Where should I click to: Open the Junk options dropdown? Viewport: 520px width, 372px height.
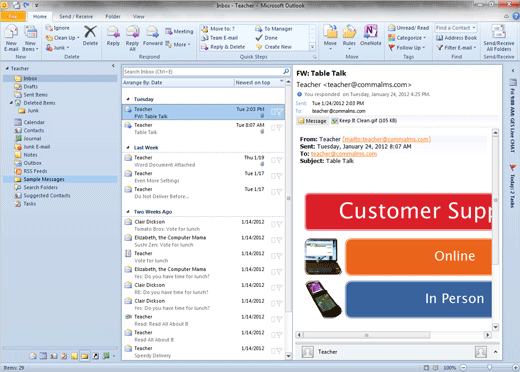pos(57,48)
